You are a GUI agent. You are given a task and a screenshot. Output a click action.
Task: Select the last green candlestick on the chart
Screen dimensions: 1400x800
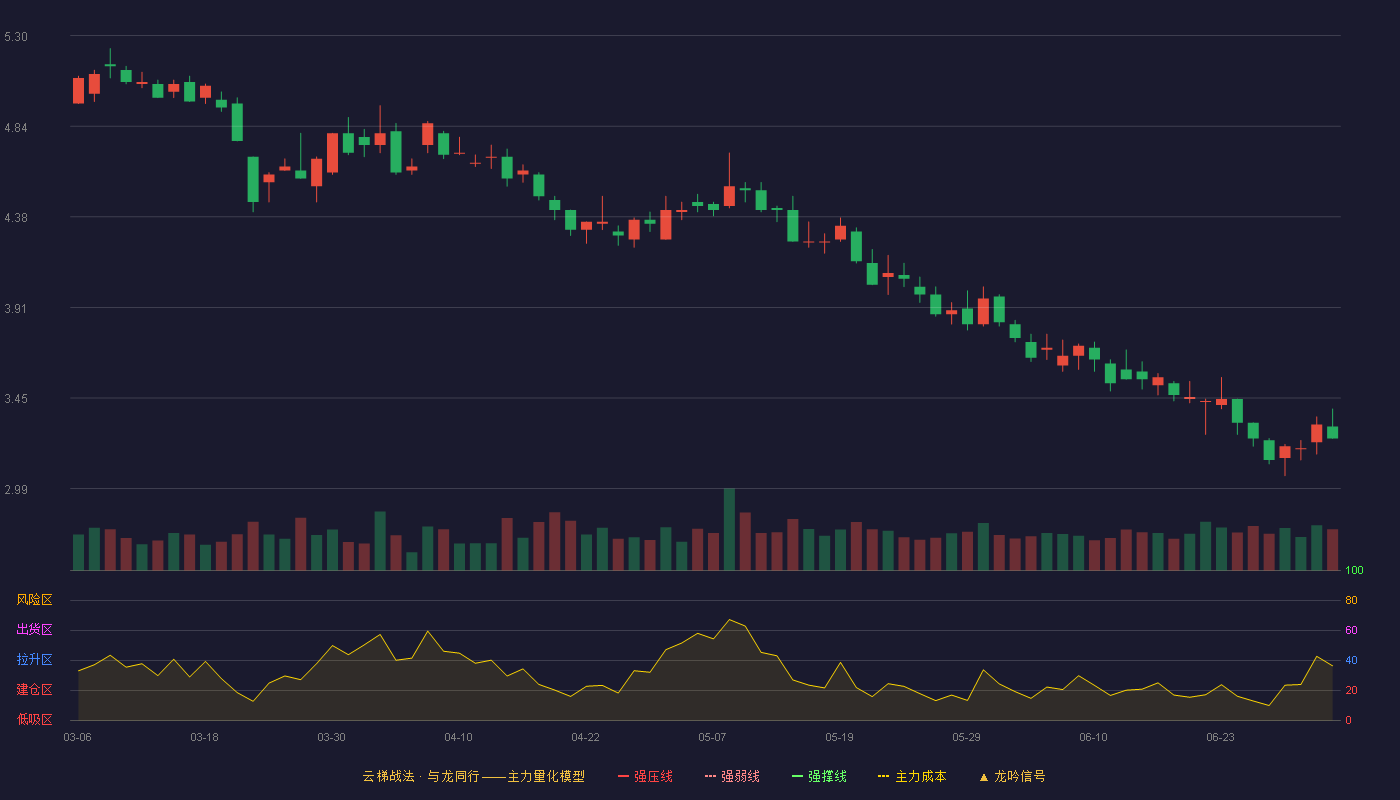tap(1332, 432)
